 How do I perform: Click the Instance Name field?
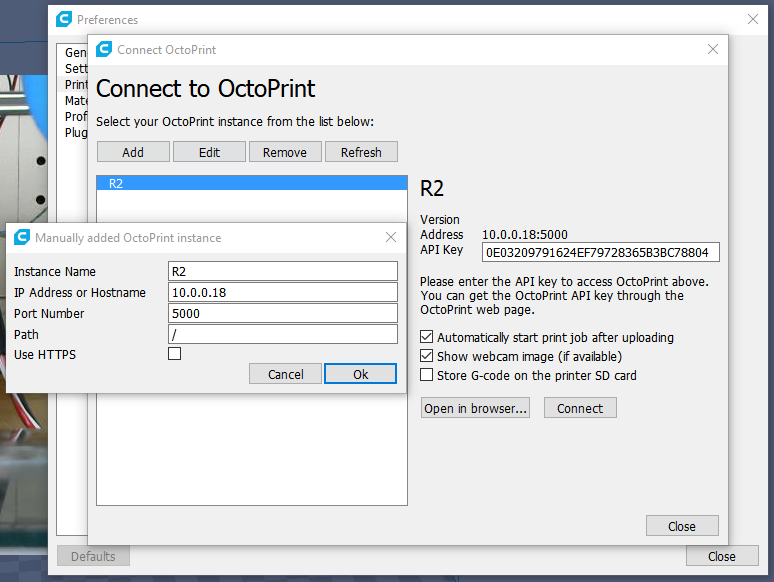click(x=283, y=272)
